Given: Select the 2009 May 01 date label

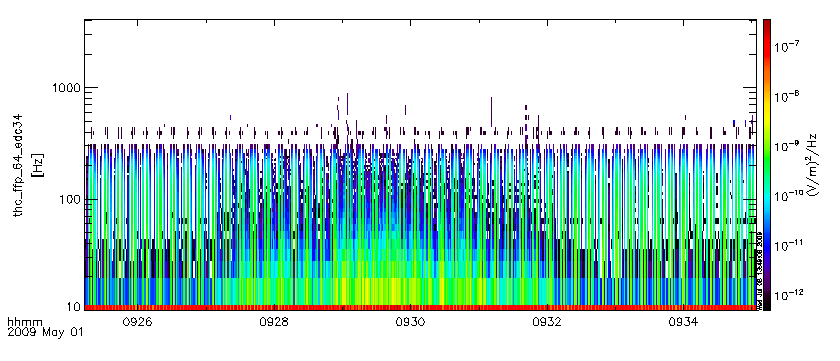Looking at the screenshot, I should (46, 332).
